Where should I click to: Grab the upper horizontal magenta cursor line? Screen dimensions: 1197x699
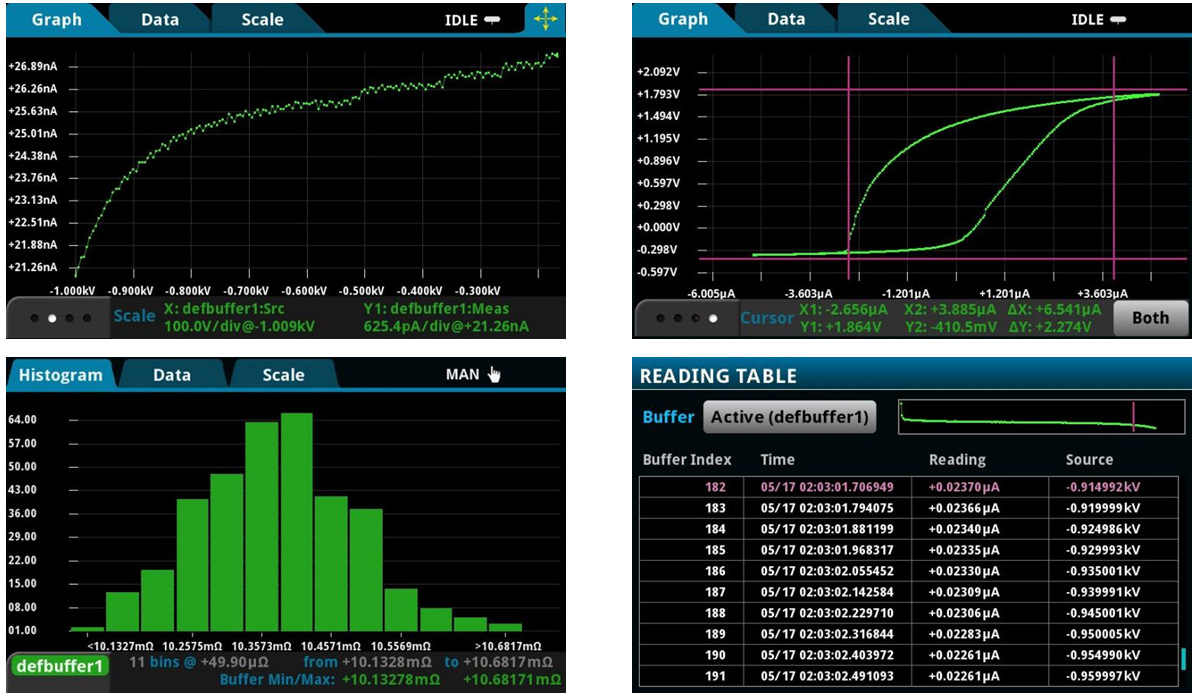(x=943, y=90)
